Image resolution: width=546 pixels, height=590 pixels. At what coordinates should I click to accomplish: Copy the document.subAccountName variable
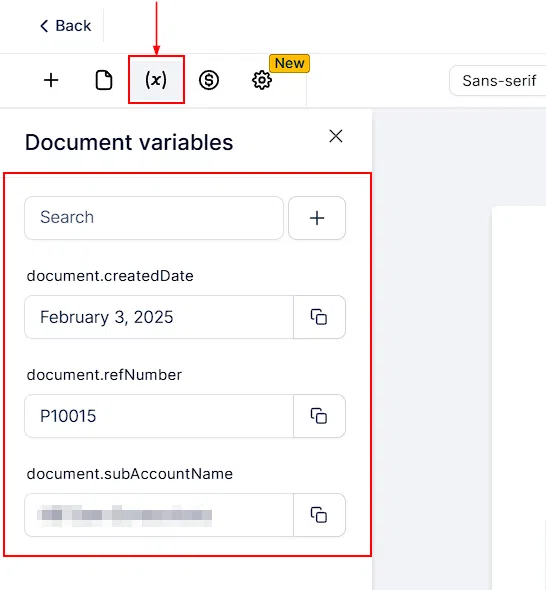319,515
